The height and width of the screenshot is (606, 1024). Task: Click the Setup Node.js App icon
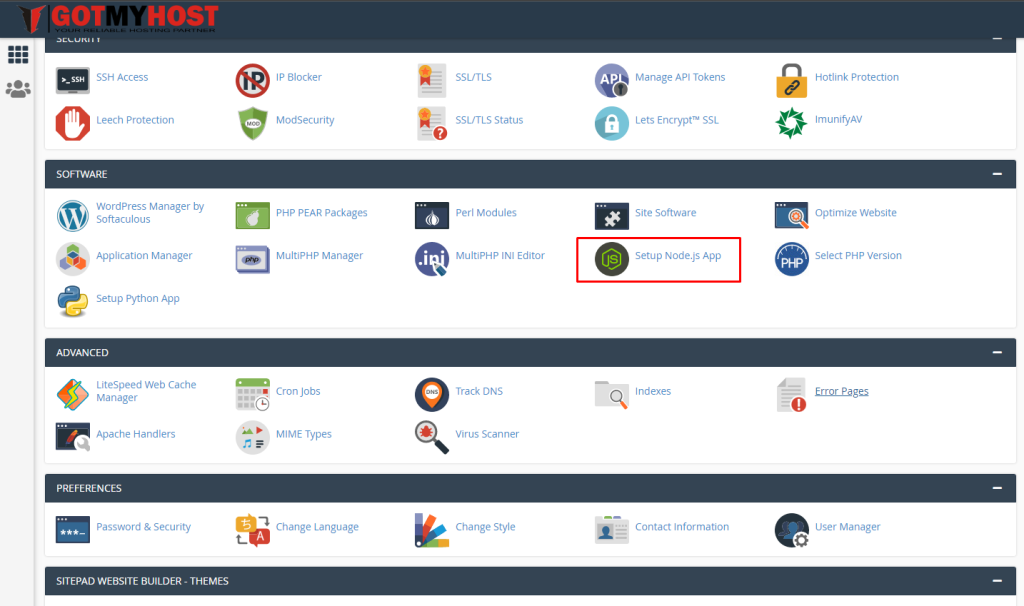[x=611, y=259]
